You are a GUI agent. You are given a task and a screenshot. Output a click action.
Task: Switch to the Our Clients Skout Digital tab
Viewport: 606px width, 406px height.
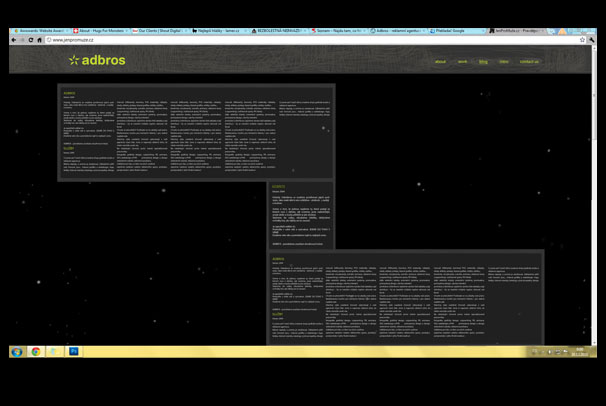[x=158, y=31]
